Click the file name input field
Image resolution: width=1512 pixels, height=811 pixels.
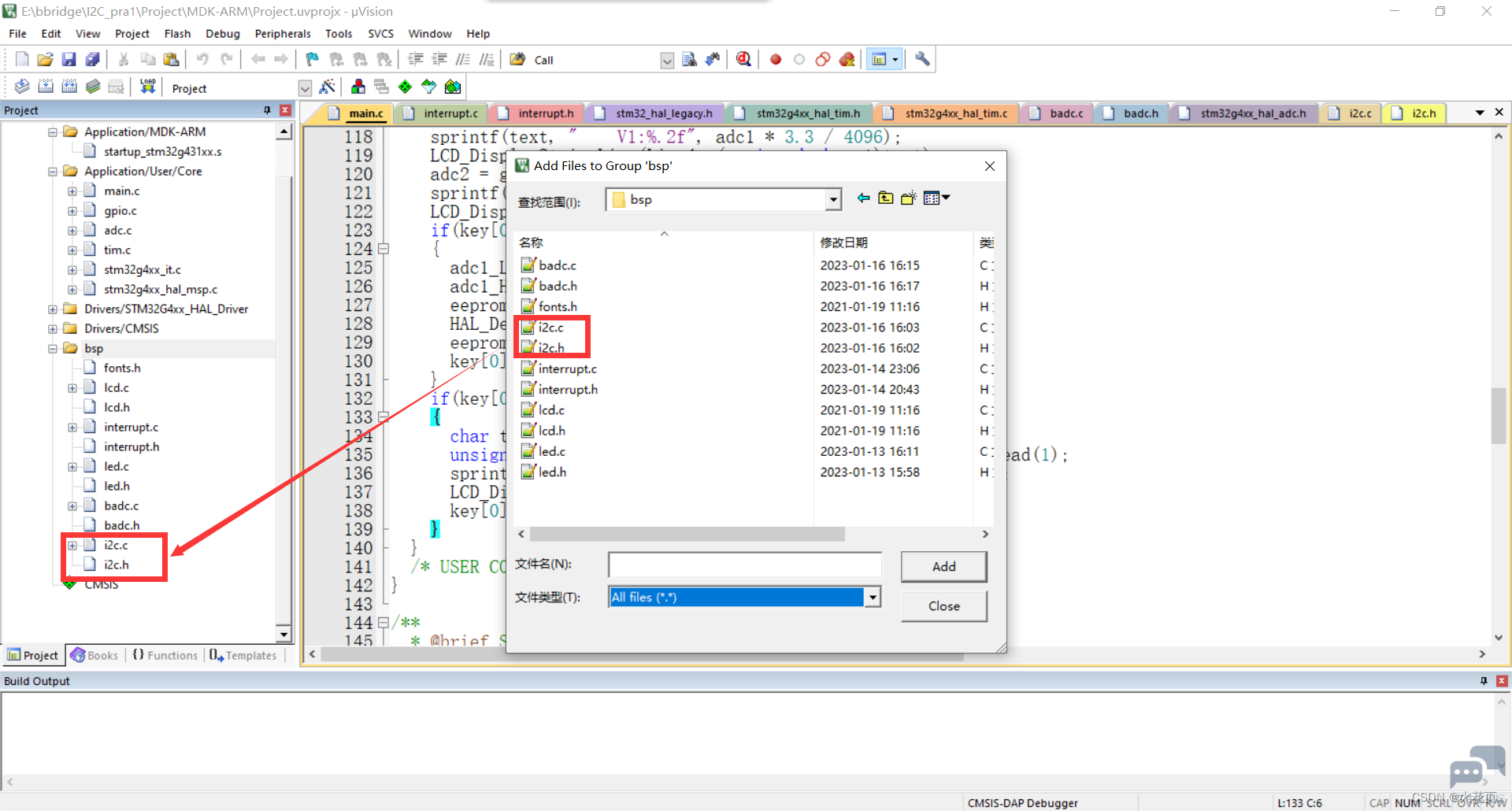[x=744, y=565]
